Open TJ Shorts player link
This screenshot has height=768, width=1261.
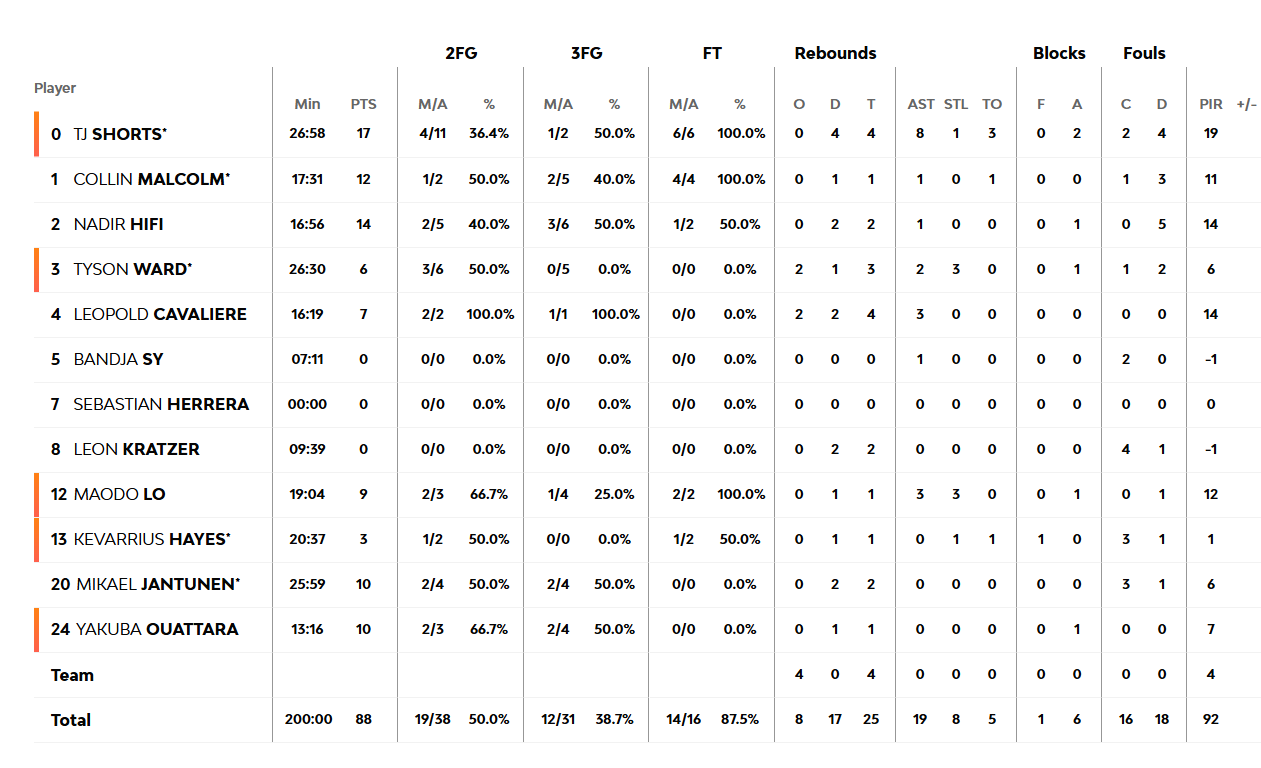120,133
